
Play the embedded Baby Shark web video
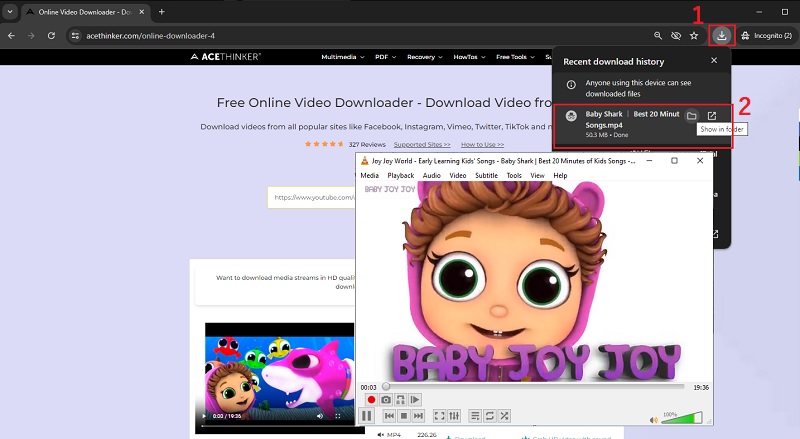pos(205,416)
